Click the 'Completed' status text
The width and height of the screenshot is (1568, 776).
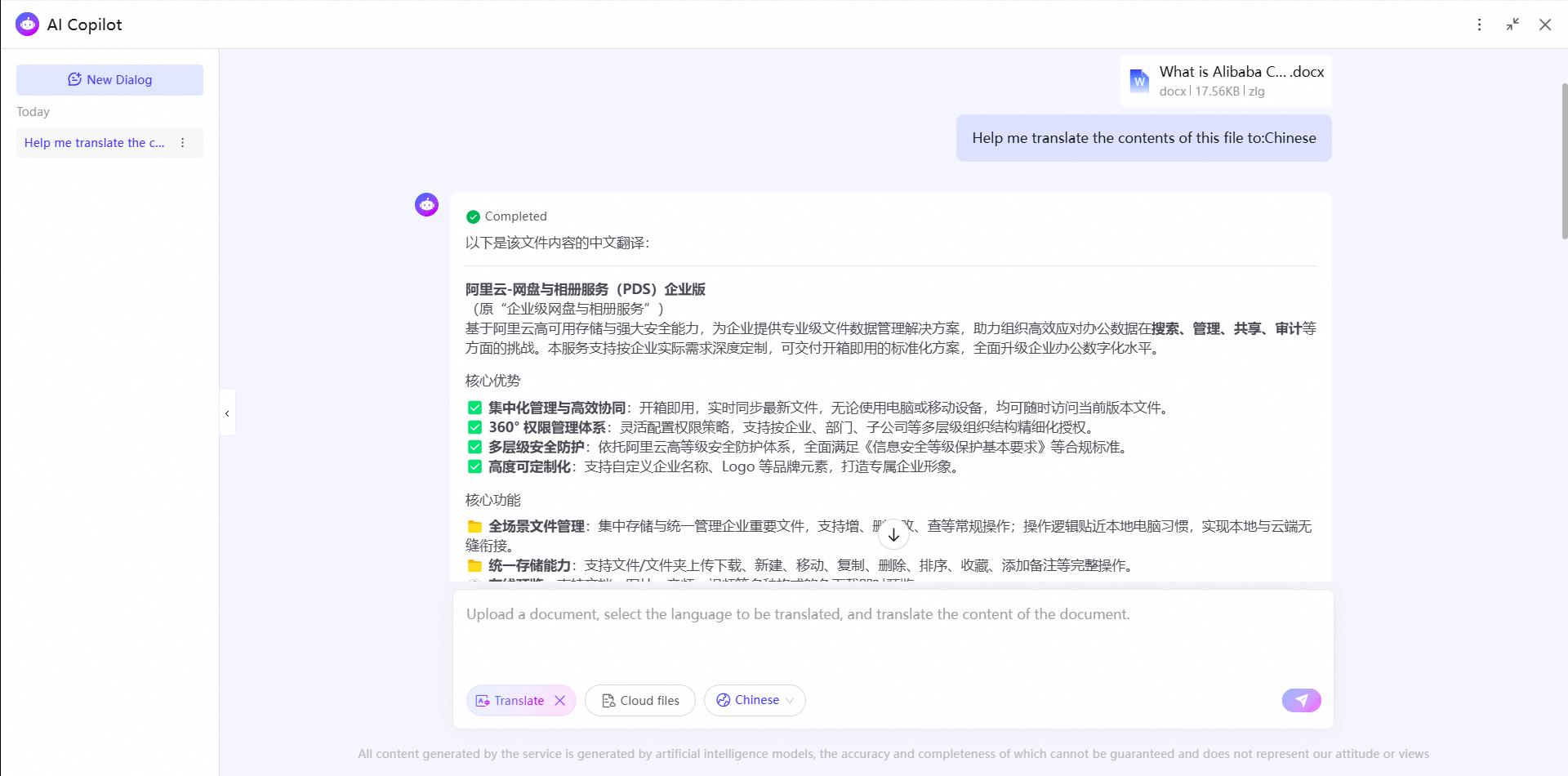coord(516,216)
